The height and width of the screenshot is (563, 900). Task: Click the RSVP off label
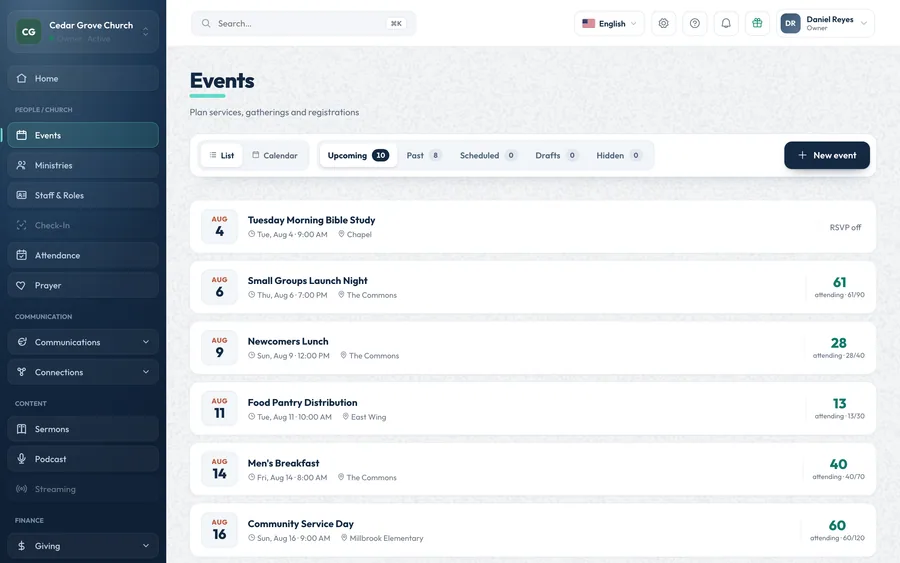845,227
